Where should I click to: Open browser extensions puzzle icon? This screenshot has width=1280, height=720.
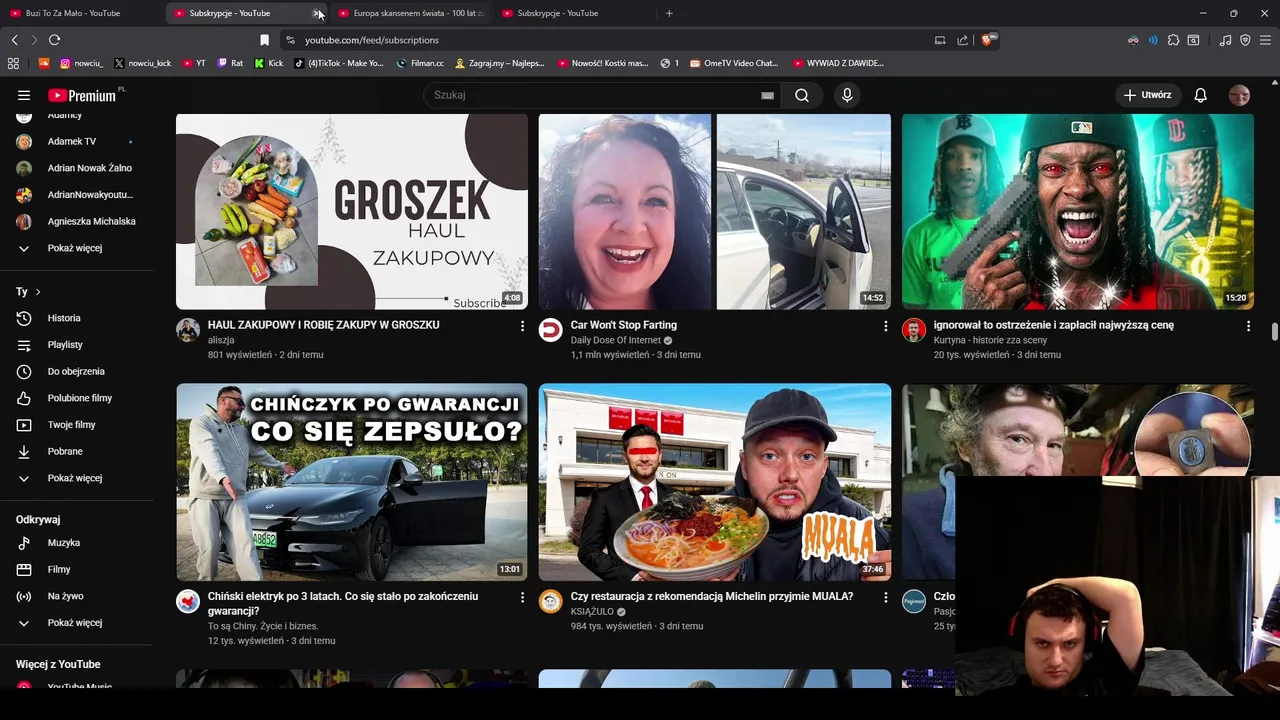point(1174,40)
